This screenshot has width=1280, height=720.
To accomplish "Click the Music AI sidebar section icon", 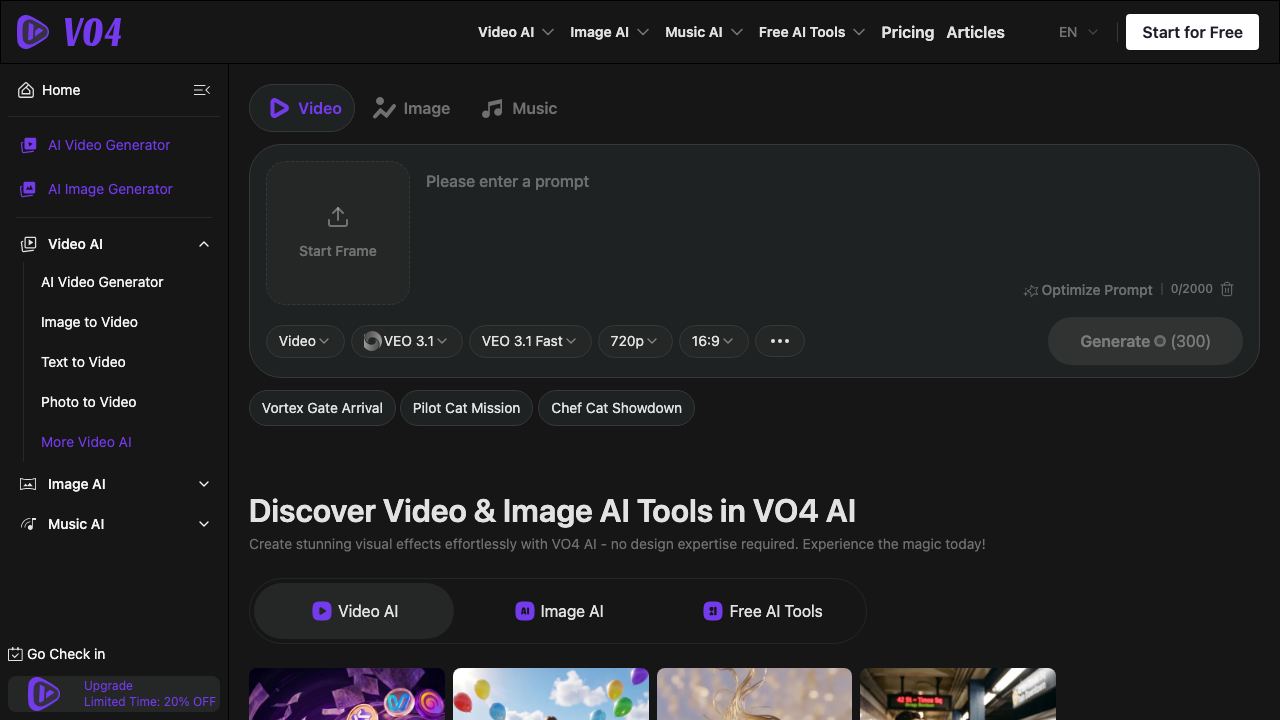I will point(29,524).
